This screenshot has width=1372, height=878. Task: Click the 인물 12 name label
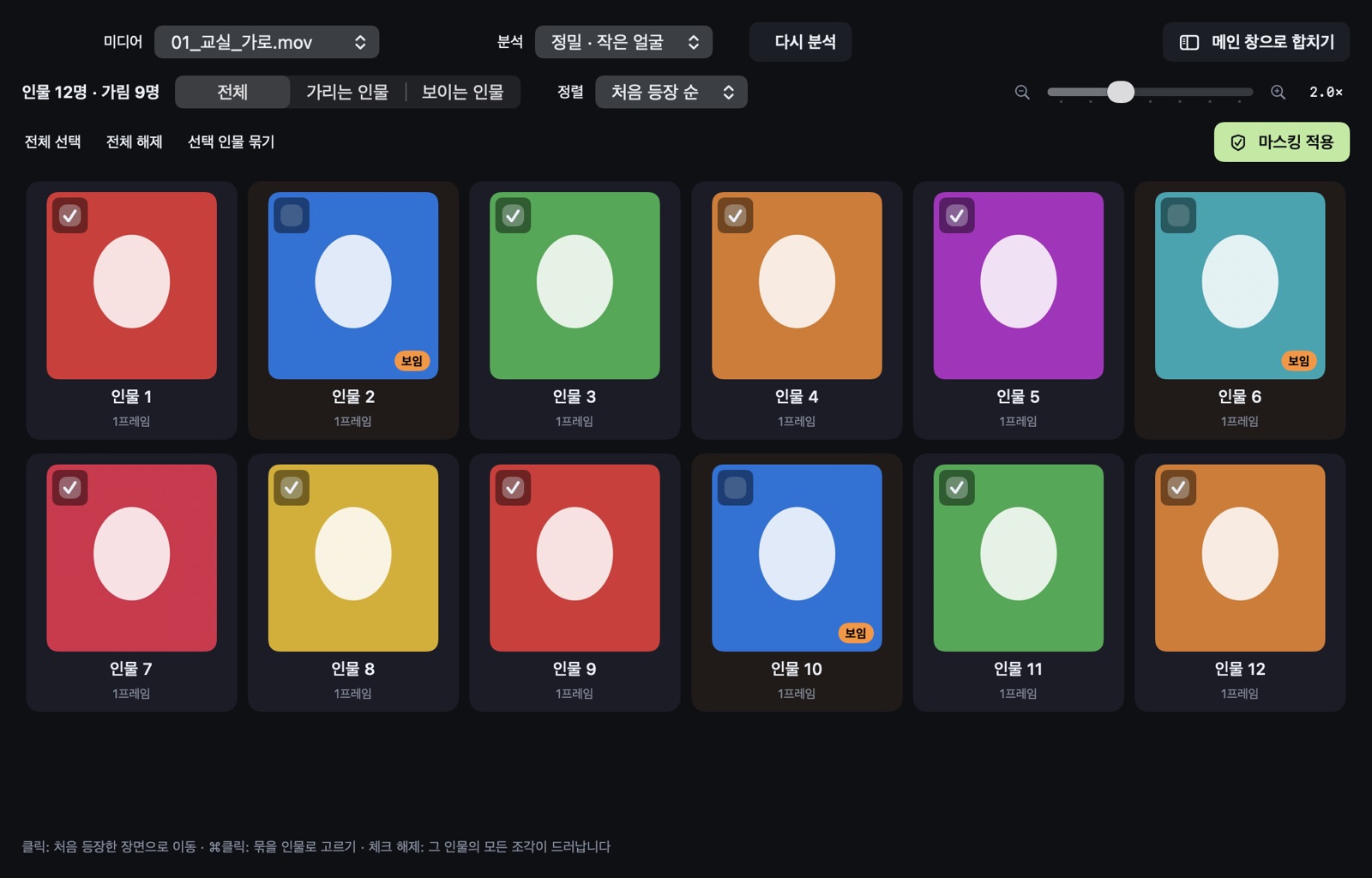(x=1240, y=669)
